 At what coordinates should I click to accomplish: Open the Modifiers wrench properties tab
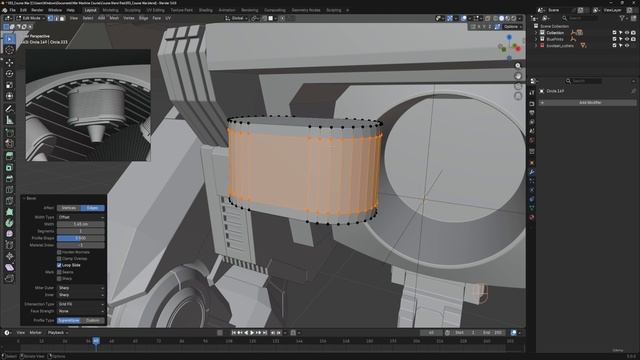[x=532, y=172]
